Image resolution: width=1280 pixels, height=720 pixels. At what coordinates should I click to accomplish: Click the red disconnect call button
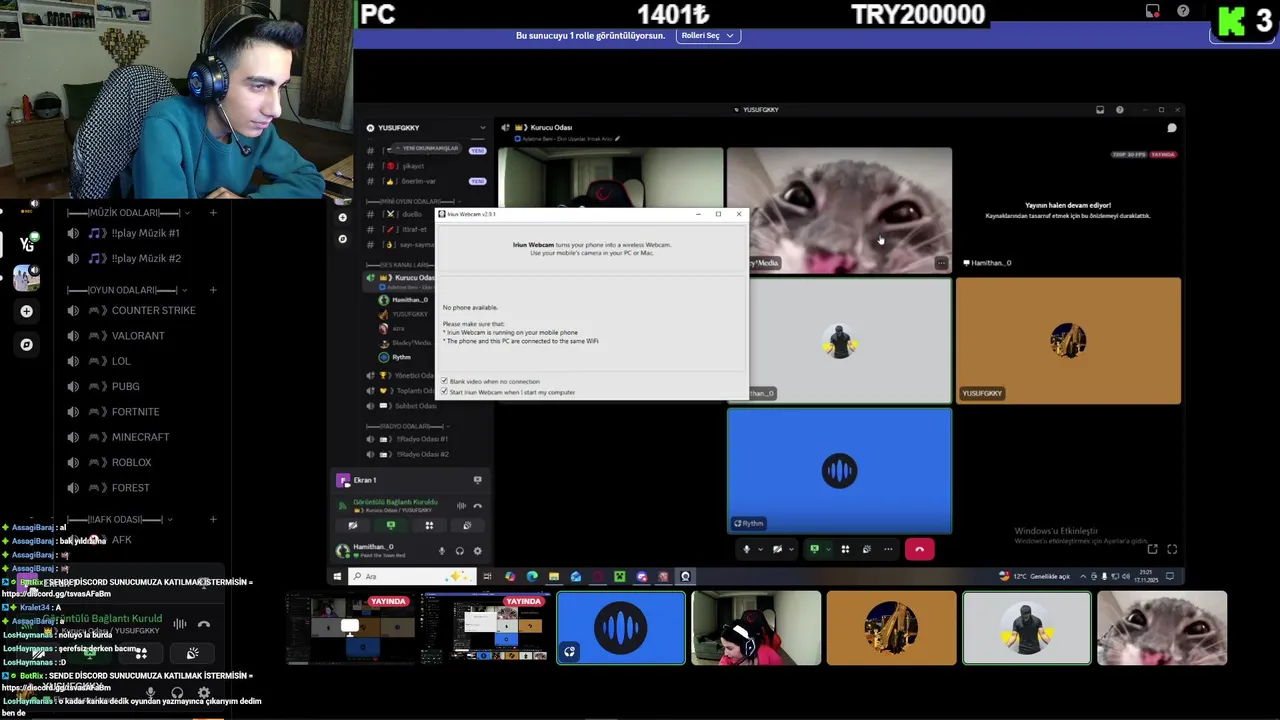click(x=919, y=549)
